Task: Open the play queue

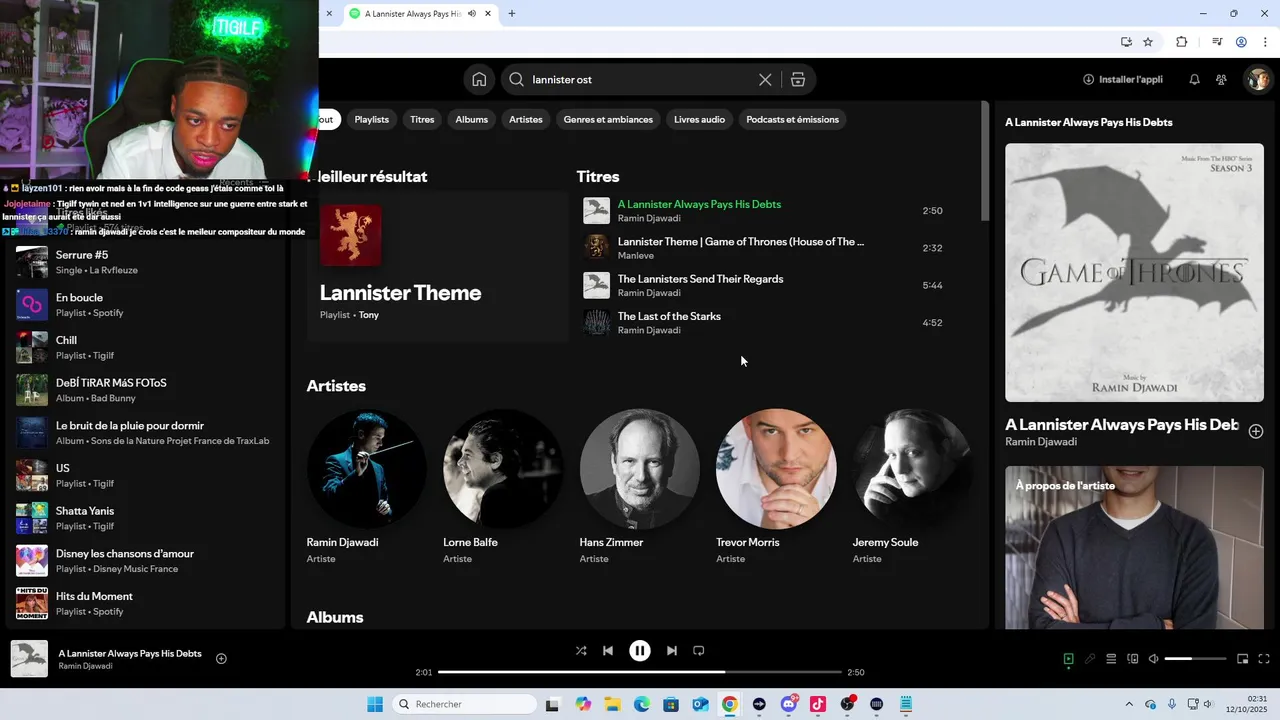Action: point(1111,659)
